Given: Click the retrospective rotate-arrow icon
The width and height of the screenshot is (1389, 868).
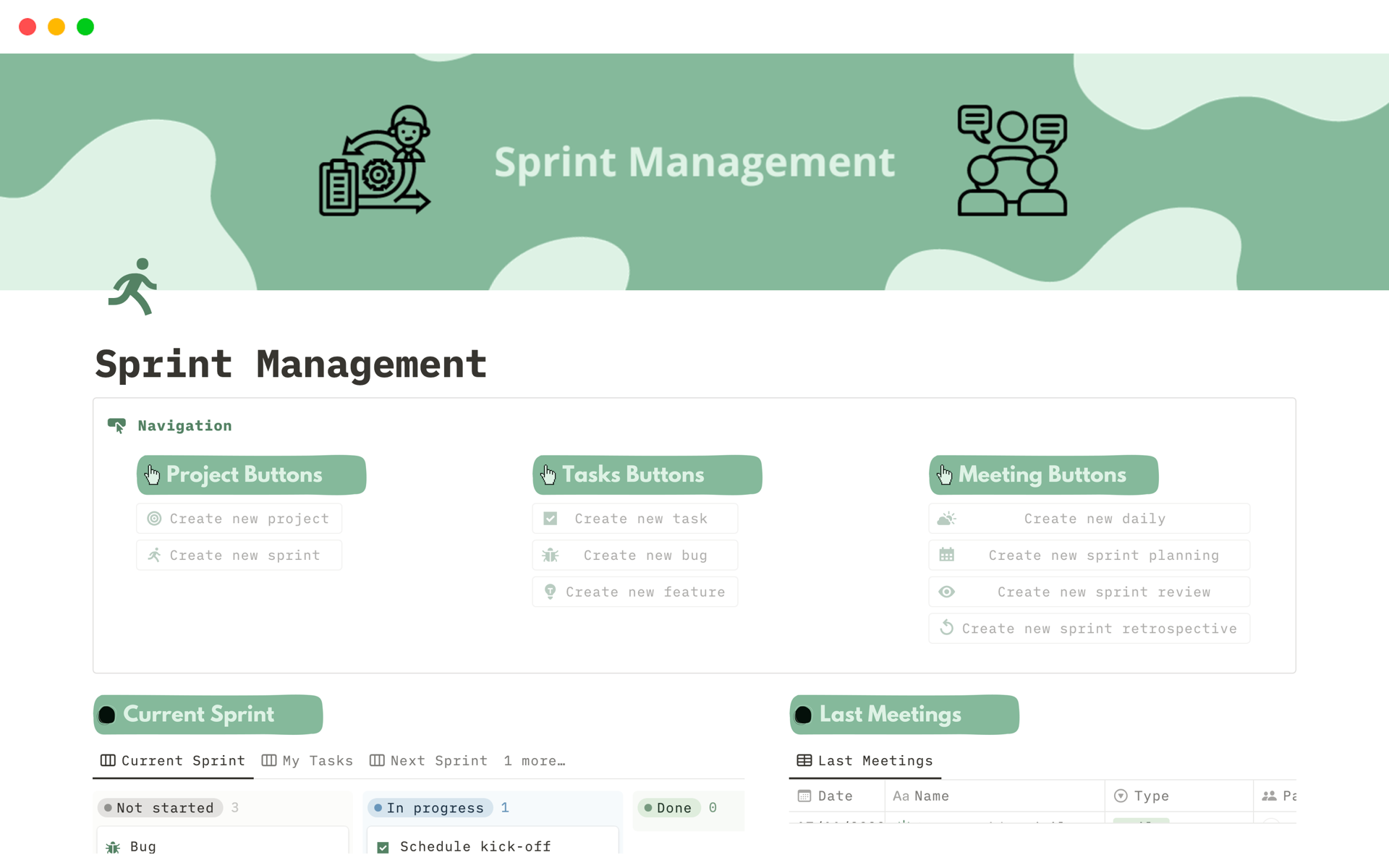Looking at the screenshot, I should [946, 628].
